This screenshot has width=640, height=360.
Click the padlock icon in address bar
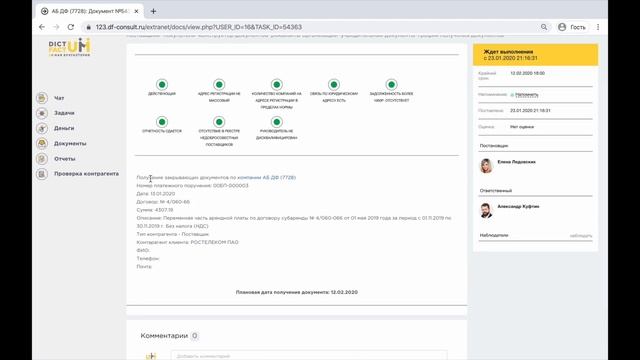click(88, 27)
